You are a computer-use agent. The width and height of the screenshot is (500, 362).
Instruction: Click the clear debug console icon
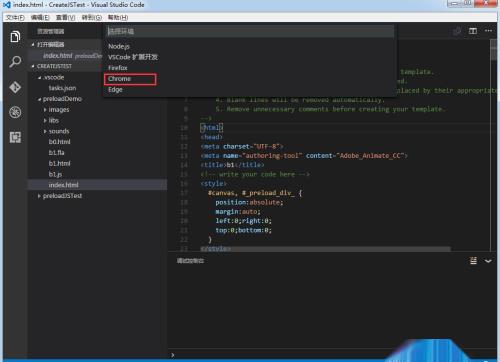473,261
